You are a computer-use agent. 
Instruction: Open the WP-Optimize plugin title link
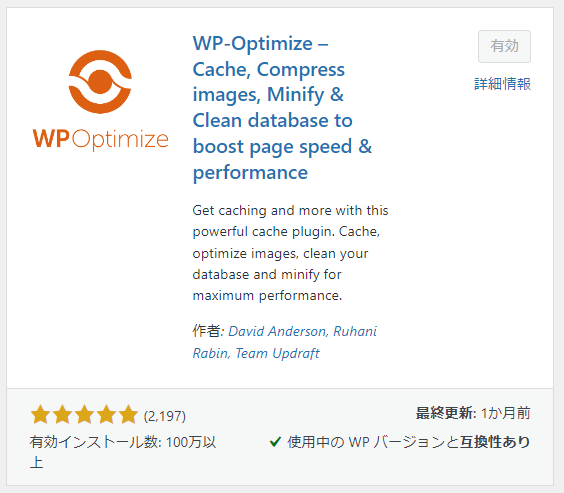pyautogui.click(x=282, y=108)
